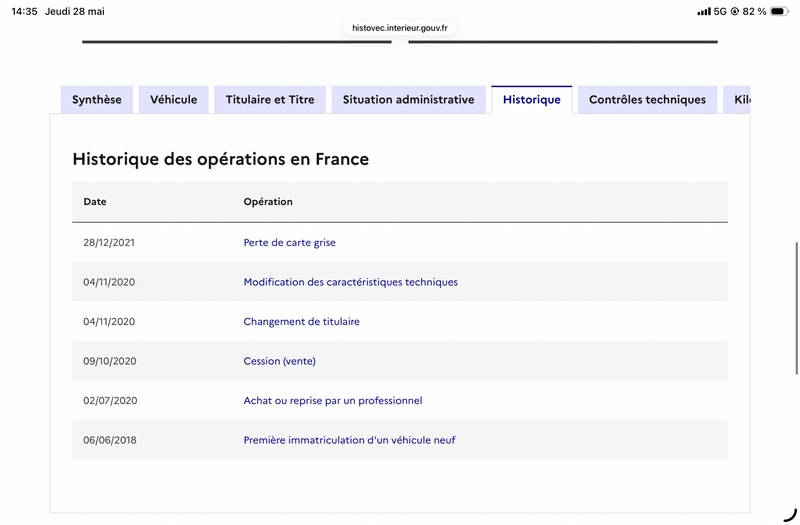Select the Cession (vente) link
The image size is (800, 525).
(280, 361)
